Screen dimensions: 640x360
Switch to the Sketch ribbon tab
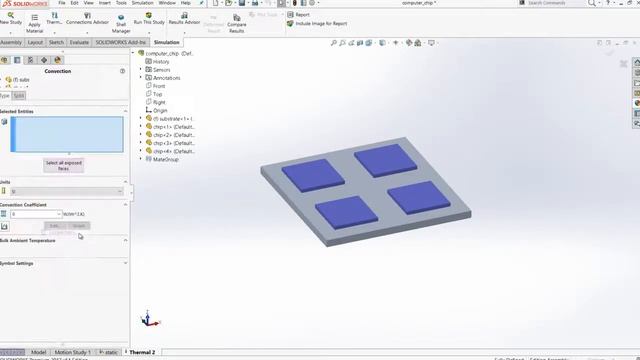[56, 42]
